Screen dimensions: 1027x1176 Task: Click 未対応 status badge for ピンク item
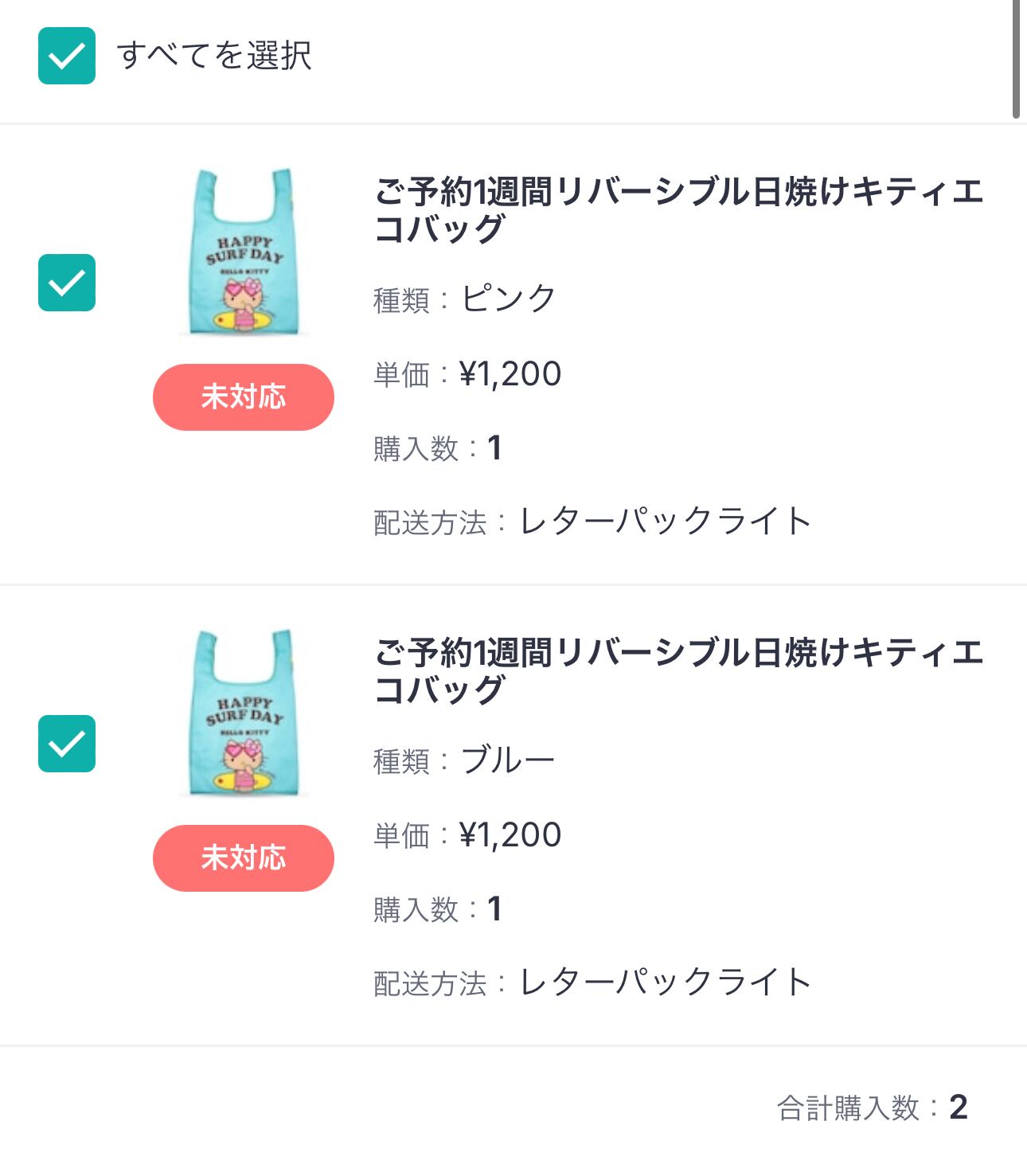point(243,397)
